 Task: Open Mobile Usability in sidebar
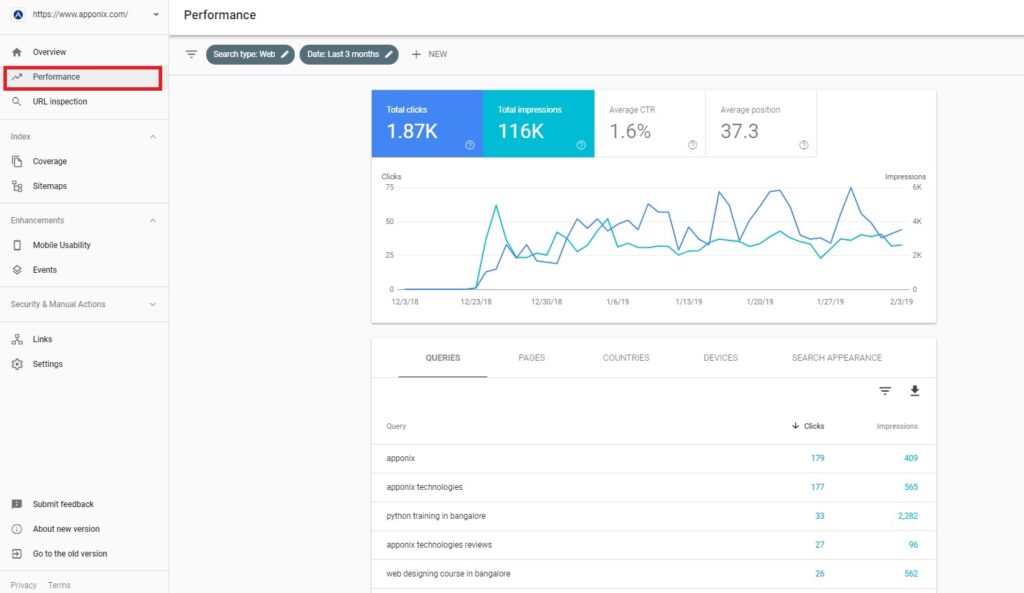(84, 246)
